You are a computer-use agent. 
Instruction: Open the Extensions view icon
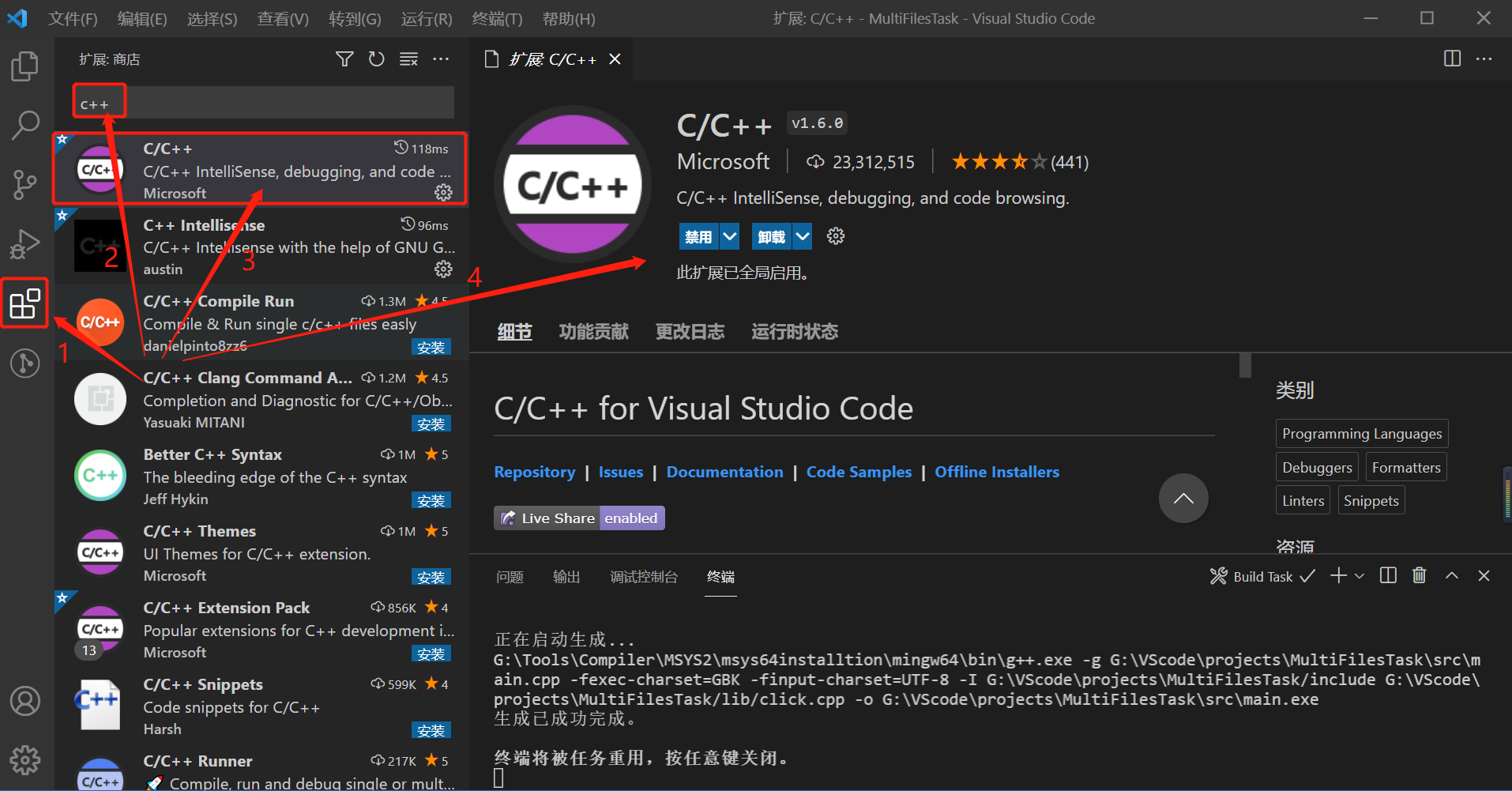(24, 303)
